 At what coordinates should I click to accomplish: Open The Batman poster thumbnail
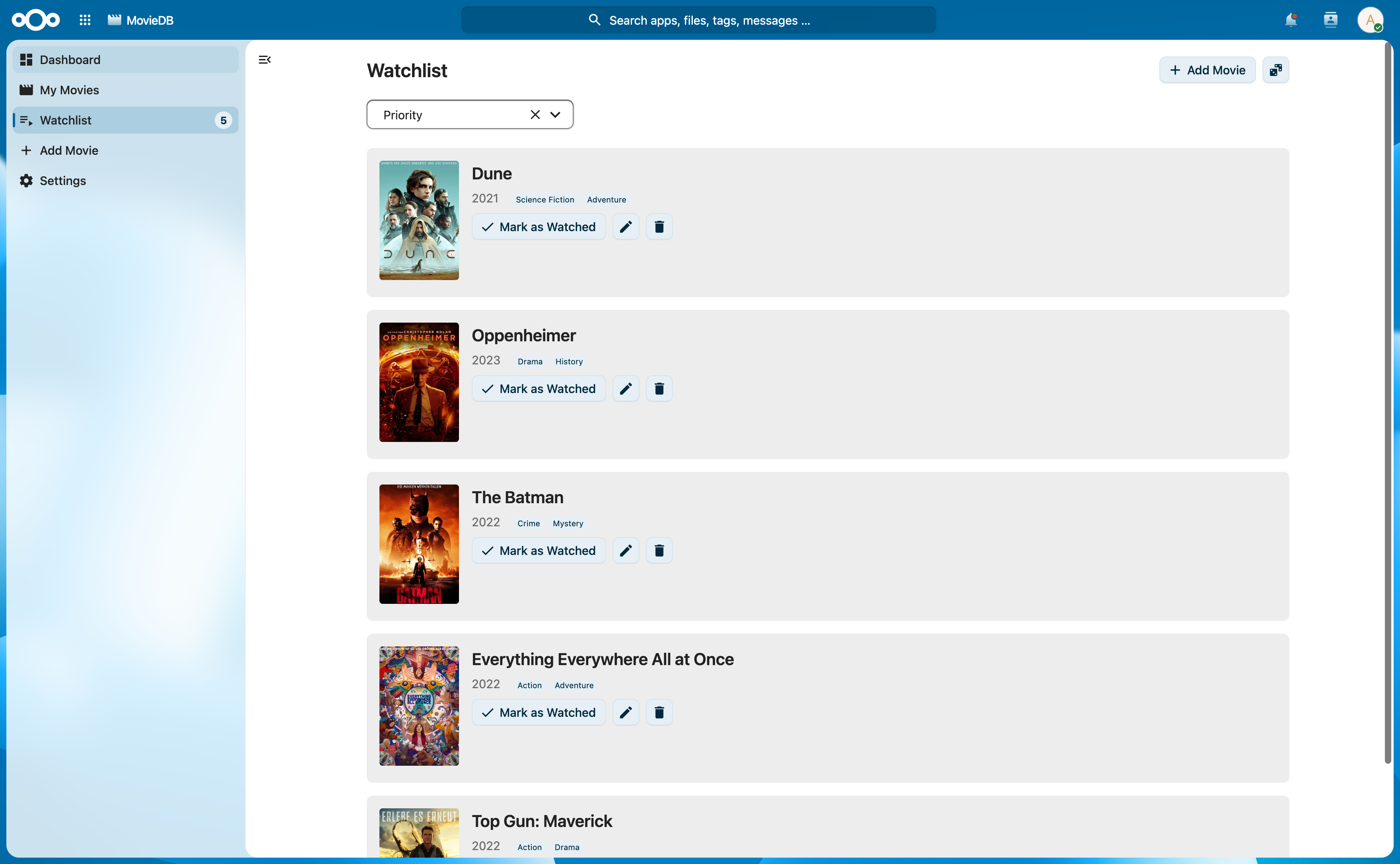[419, 544]
